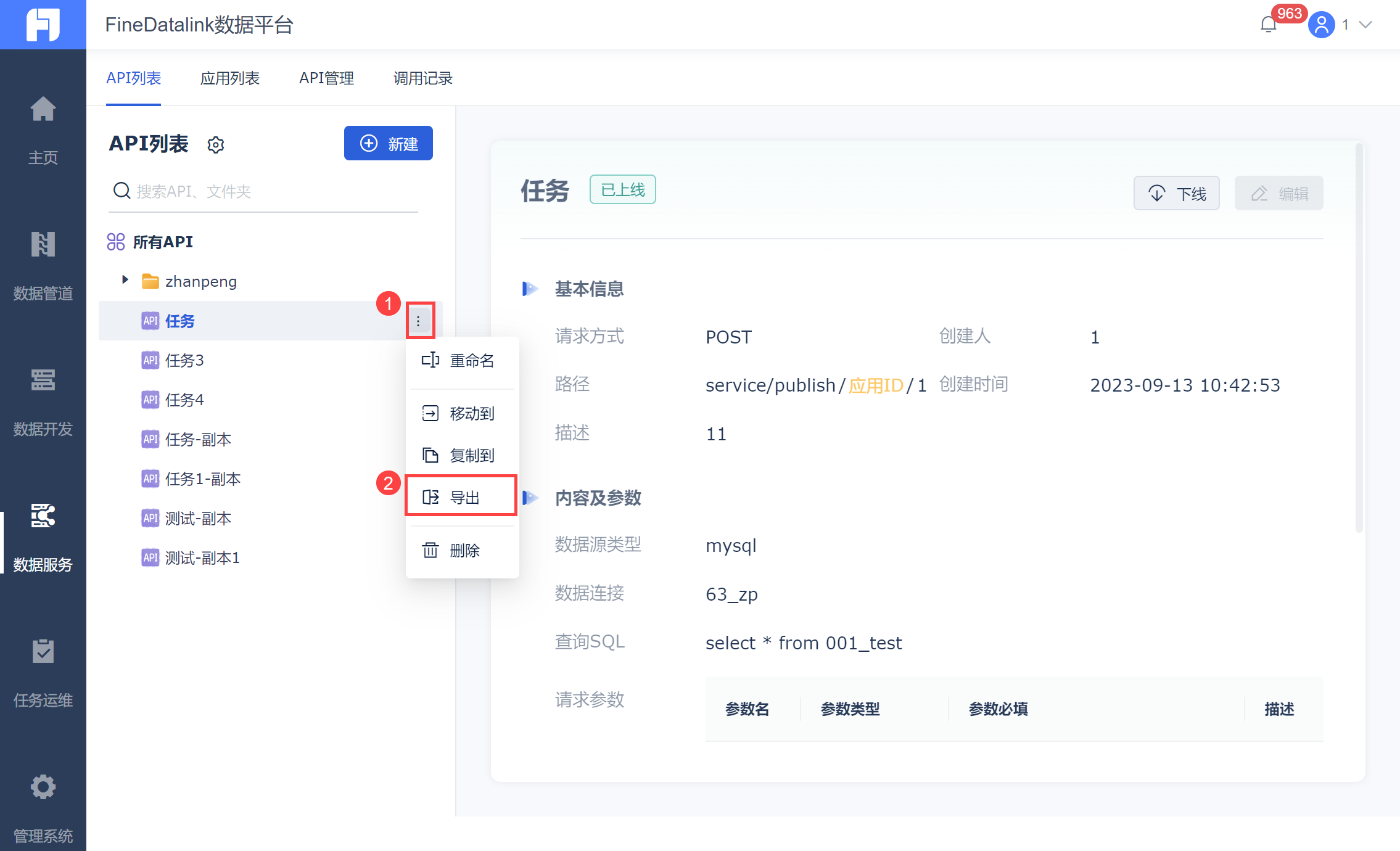Click three-dot more menu for 任务
The image size is (1400, 851).
coord(419,321)
